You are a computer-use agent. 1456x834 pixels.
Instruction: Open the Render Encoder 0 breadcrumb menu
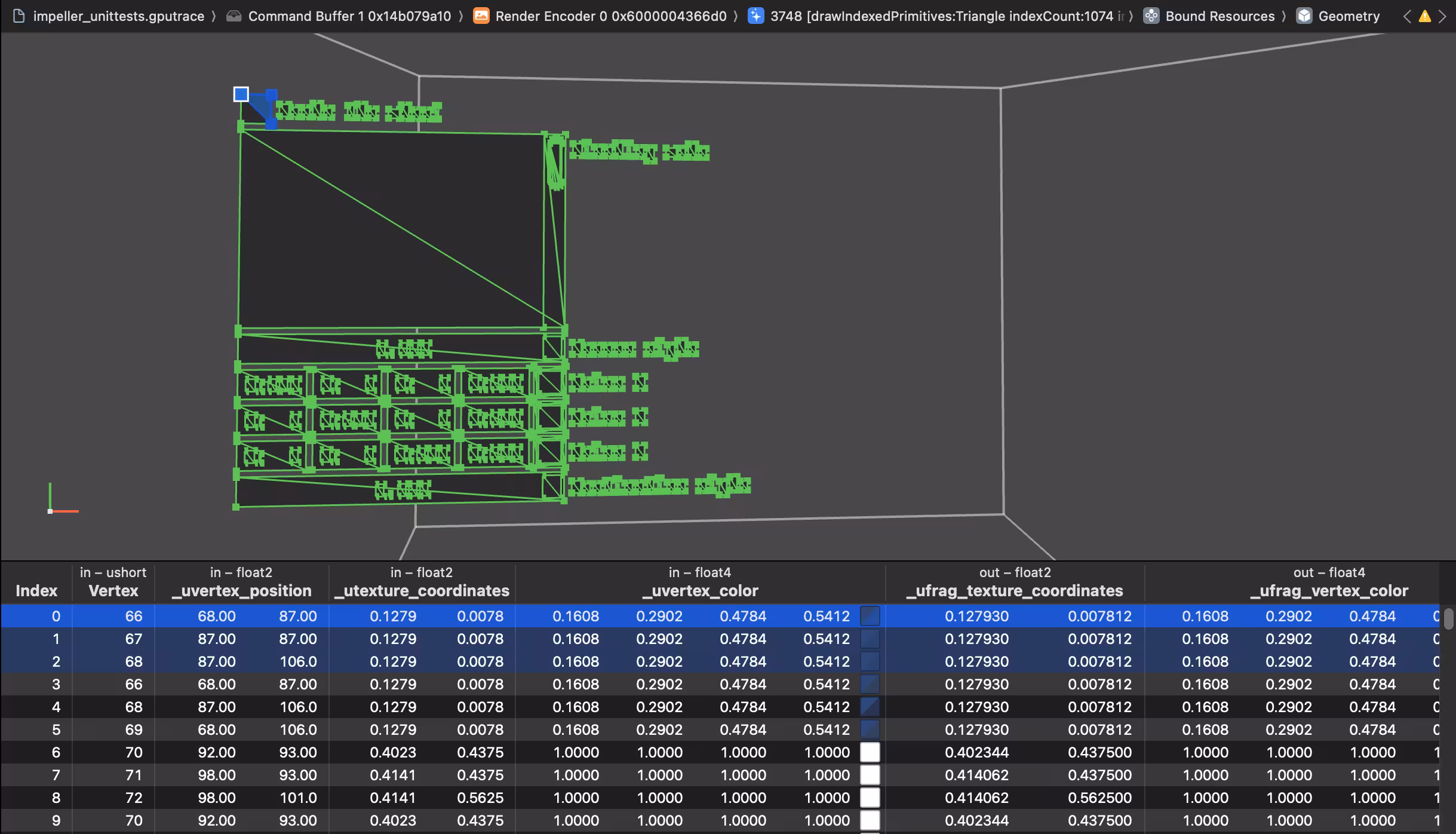pos(610,16)
